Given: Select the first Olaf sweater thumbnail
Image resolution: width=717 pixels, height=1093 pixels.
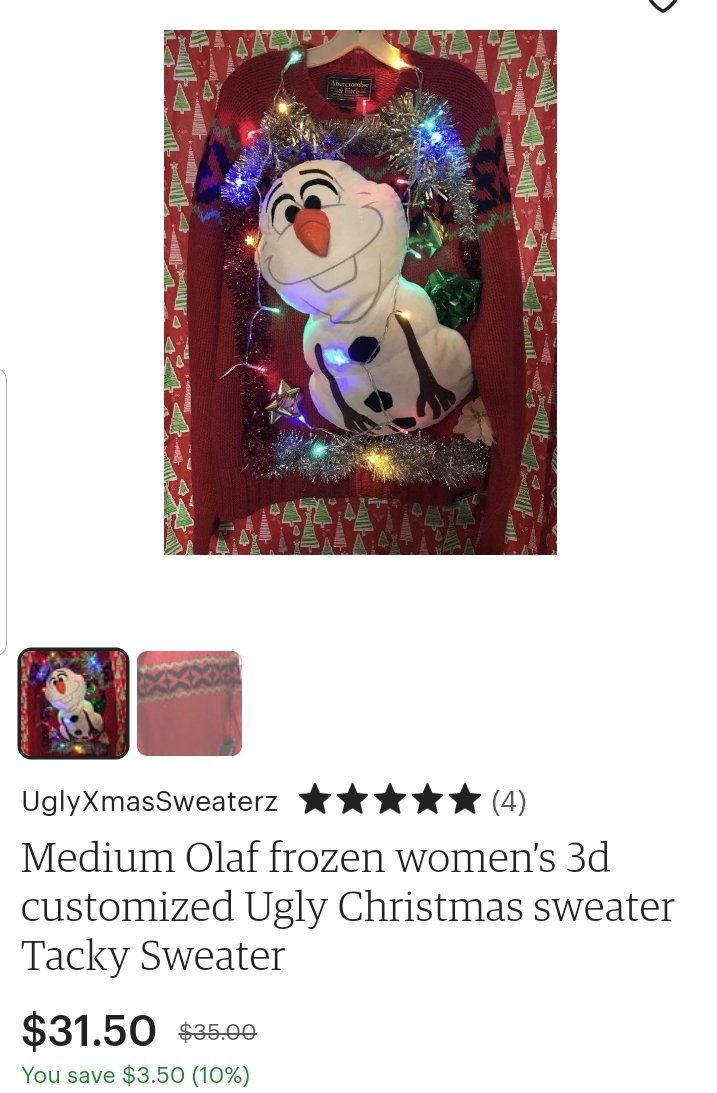Looking at the screenshot, I should [73, 703].
